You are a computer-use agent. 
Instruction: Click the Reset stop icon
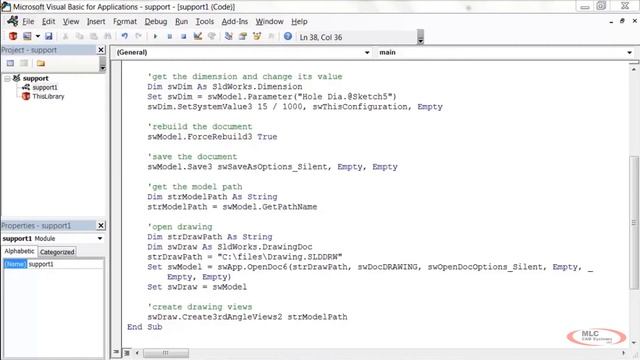(183, 36)
